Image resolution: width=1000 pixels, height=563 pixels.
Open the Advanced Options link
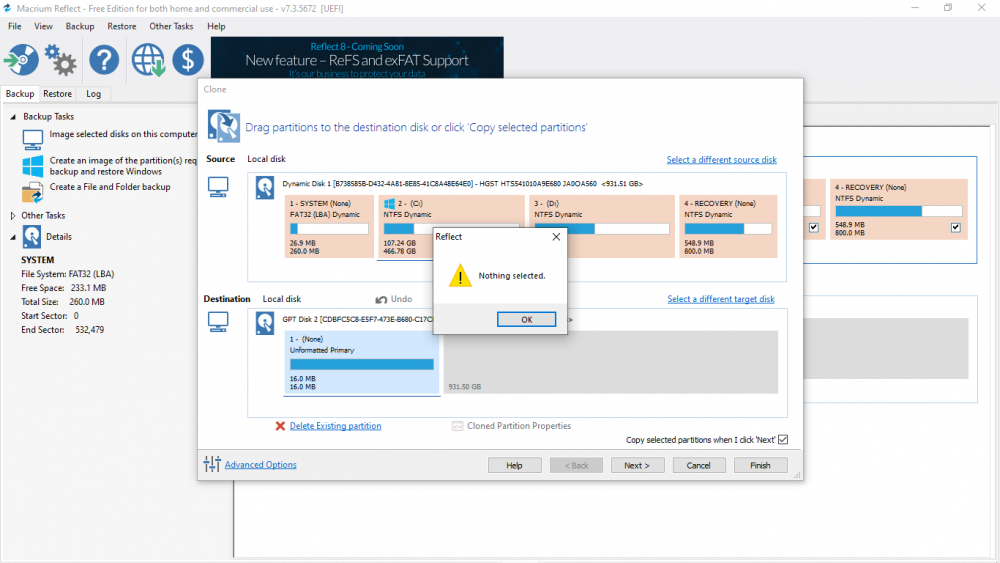point(260,465)
